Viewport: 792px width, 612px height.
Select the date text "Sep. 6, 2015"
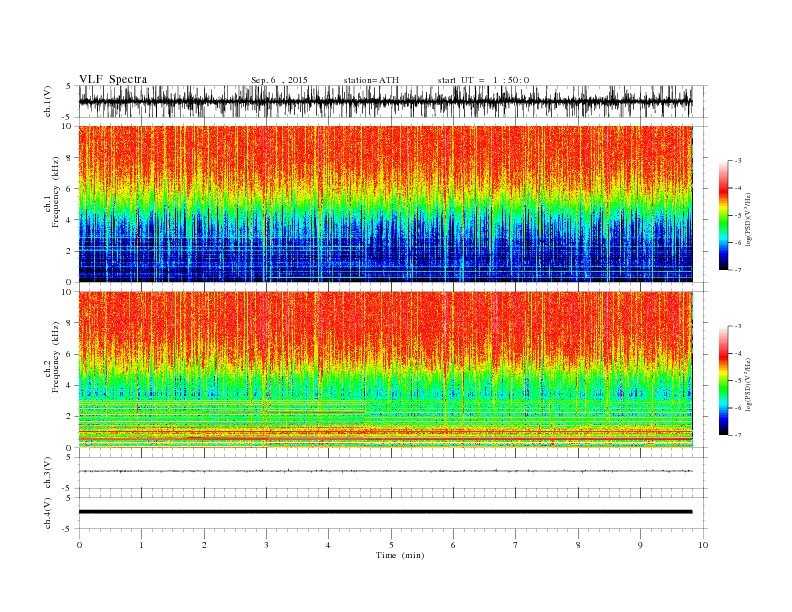tap(279, 80)
